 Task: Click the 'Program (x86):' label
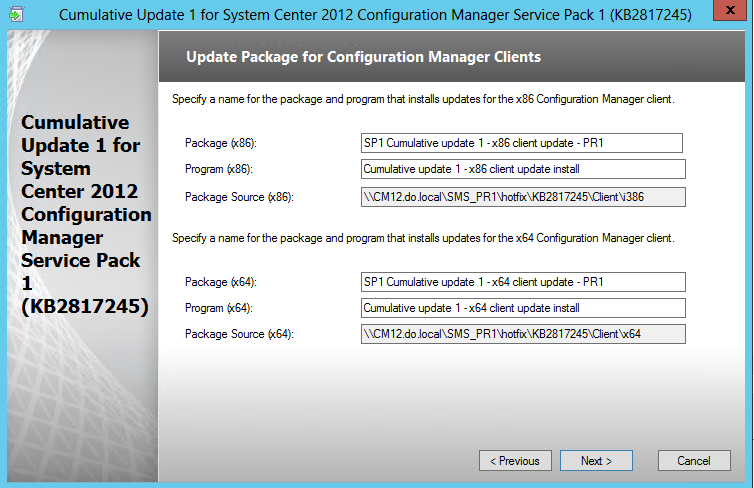click(219, 169)
